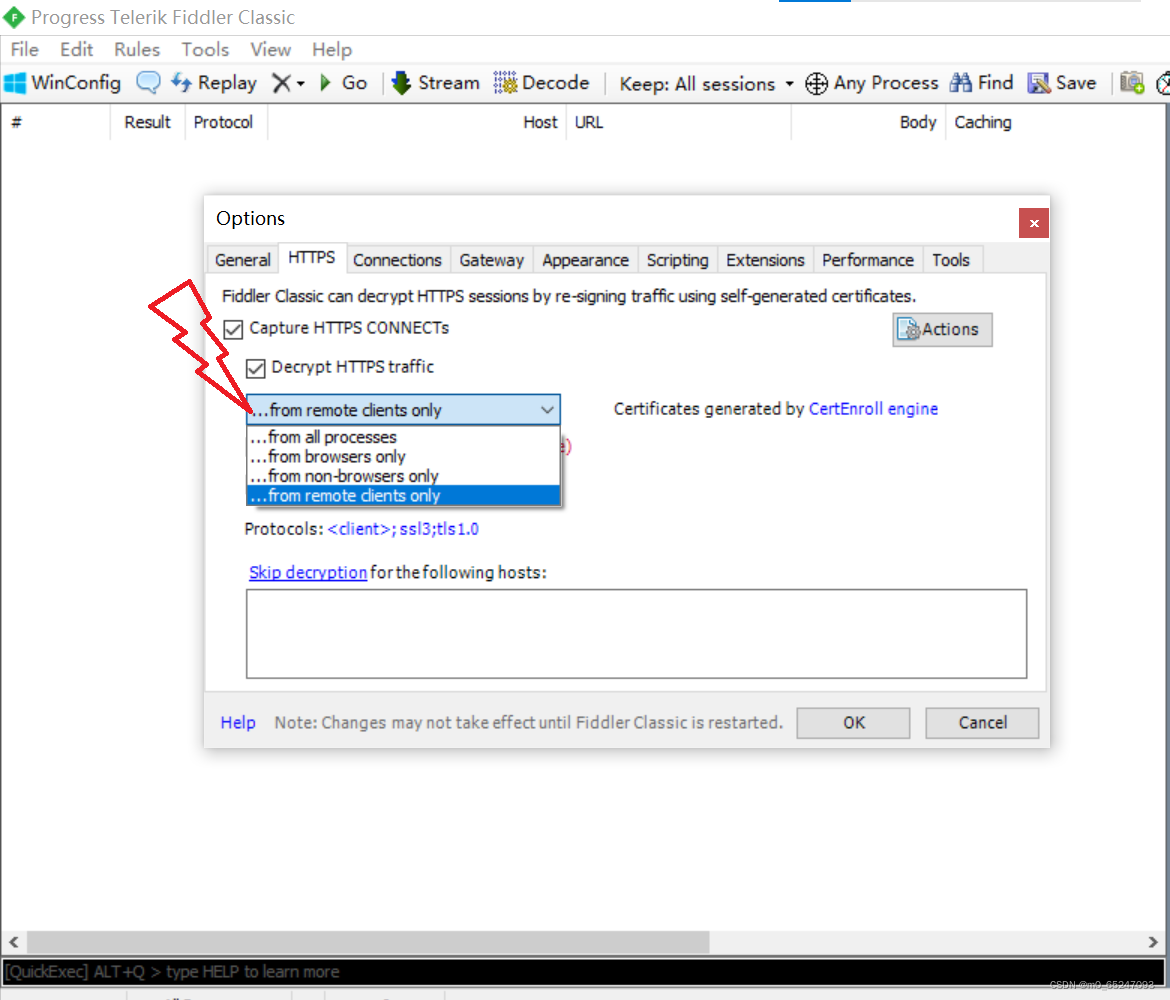Click the Remove sessions X icon
This screenshot has width=1170, height=1000.
click(281, 83)
